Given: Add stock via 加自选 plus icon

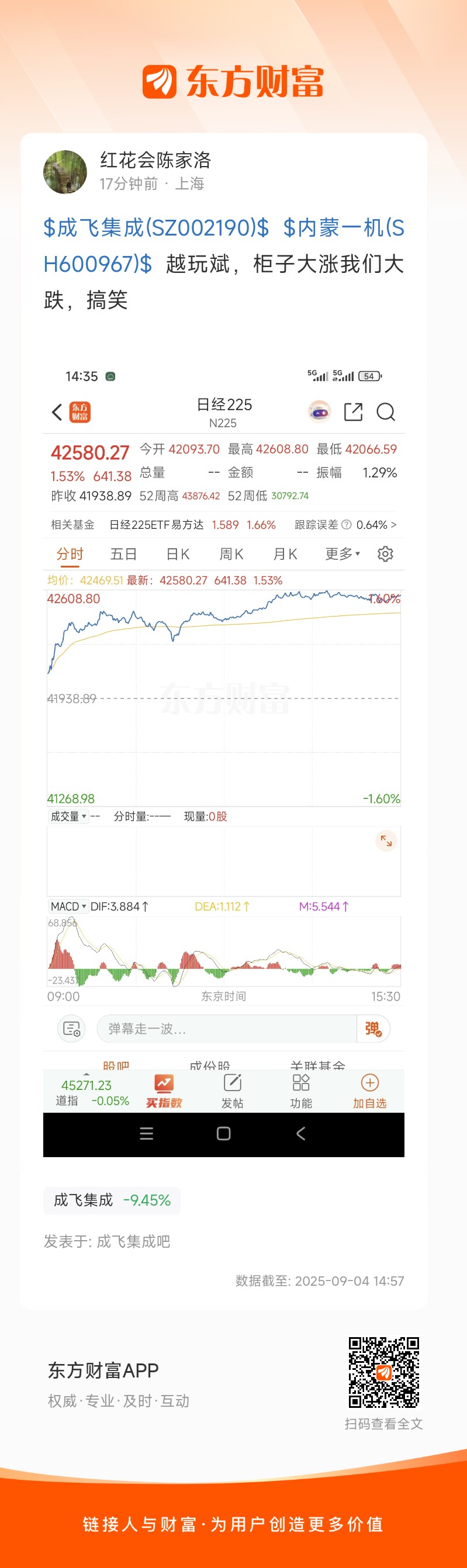Looking at the screenshot, I should point(370,1091).
